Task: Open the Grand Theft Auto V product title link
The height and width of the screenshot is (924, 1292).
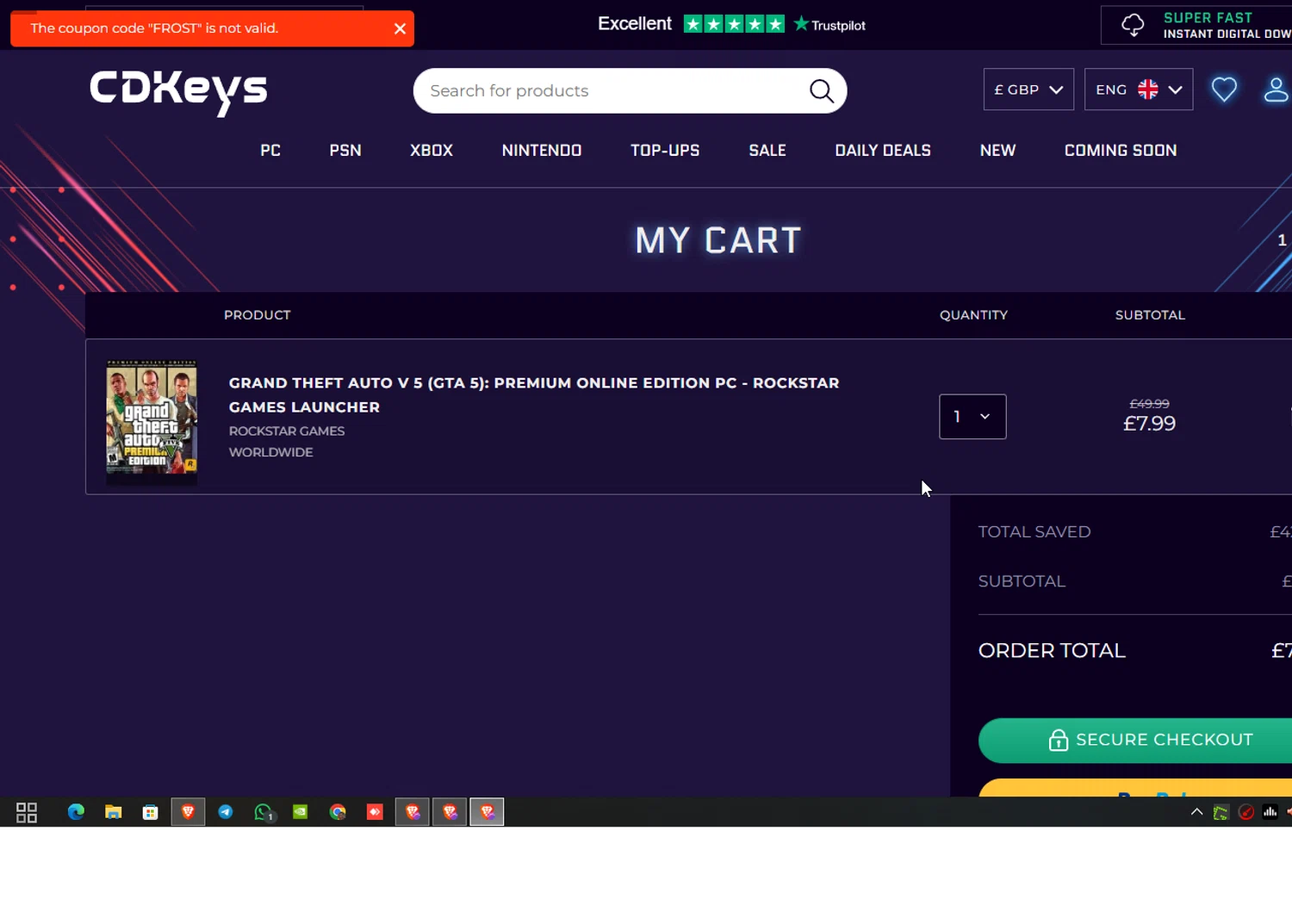Action: [x=534, y=394]
